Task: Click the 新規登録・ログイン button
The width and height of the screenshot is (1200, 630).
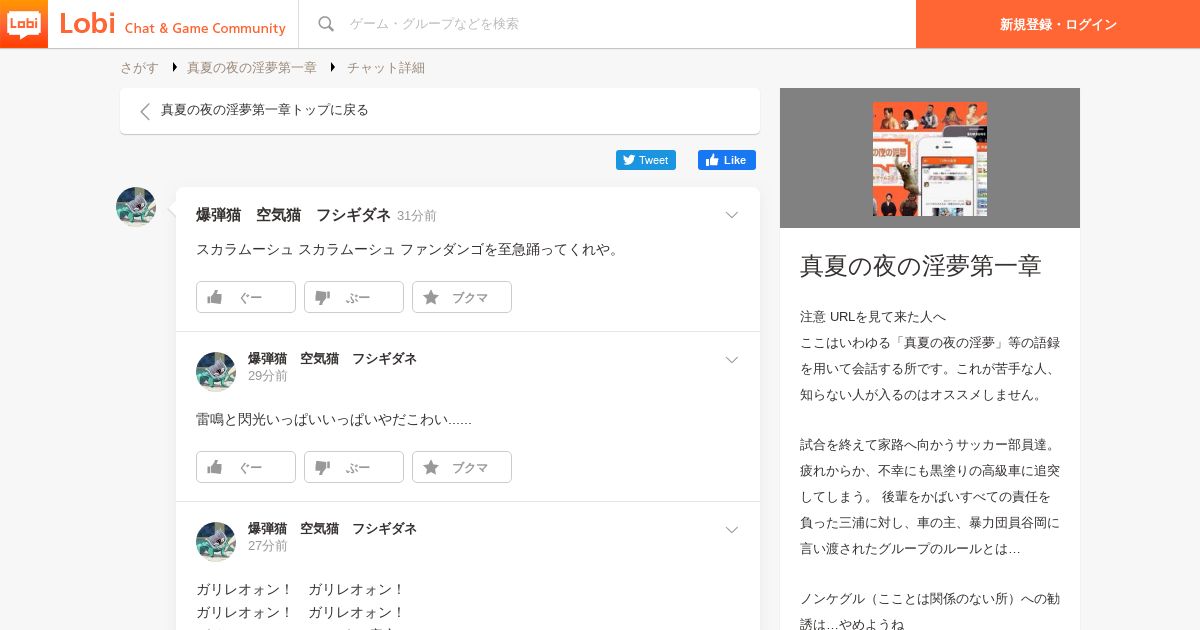Action: click(1058, 24)
